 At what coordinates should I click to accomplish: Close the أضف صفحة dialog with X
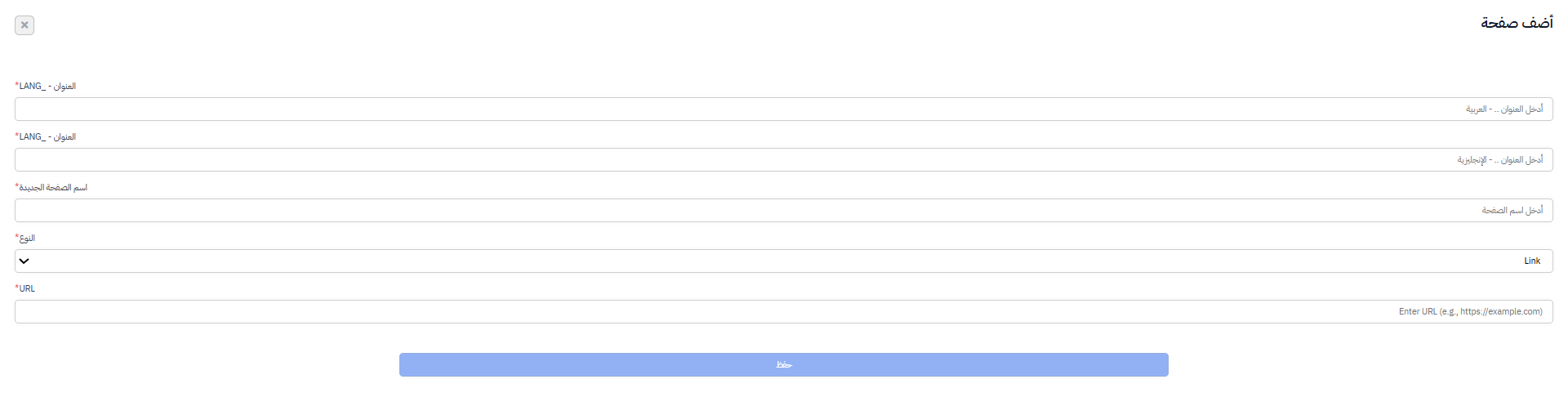[24, 25]
